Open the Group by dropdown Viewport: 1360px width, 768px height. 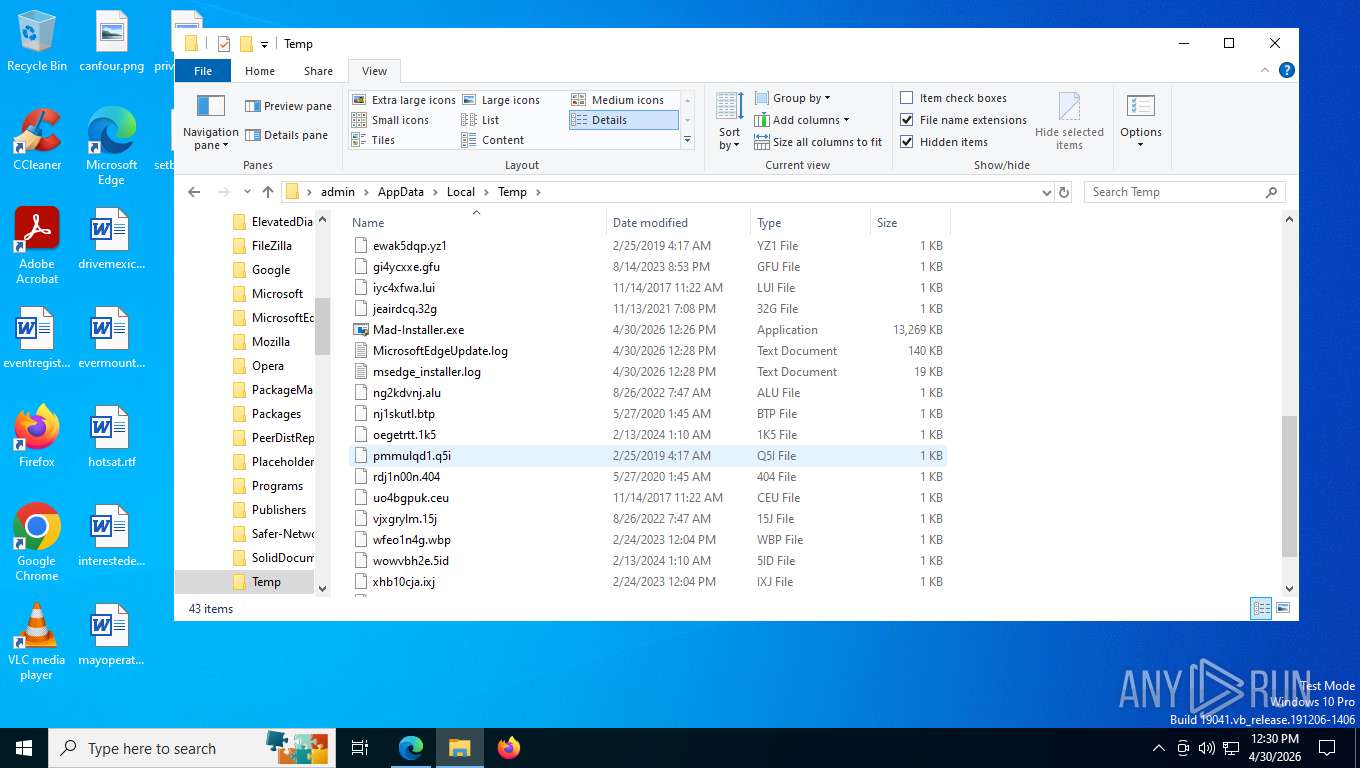[x=791, y=98]
